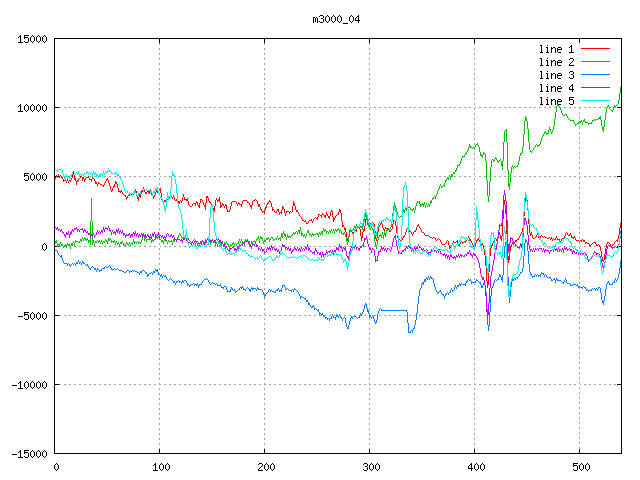
Task: Click the -10000 y-axis tick label
Action: pyautogui.click(x=29, y=385)
